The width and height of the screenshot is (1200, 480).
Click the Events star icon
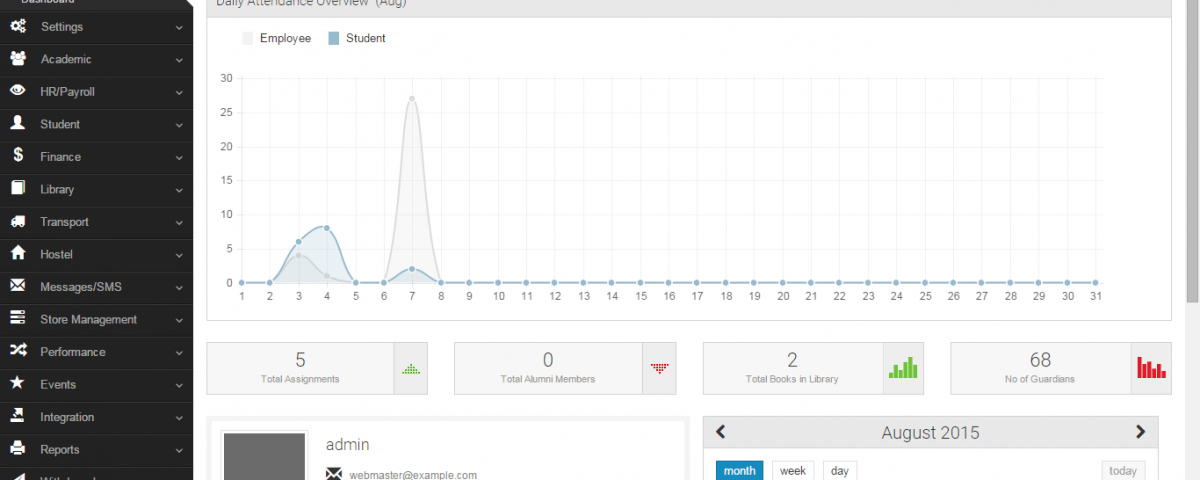[x=18, y=384]
